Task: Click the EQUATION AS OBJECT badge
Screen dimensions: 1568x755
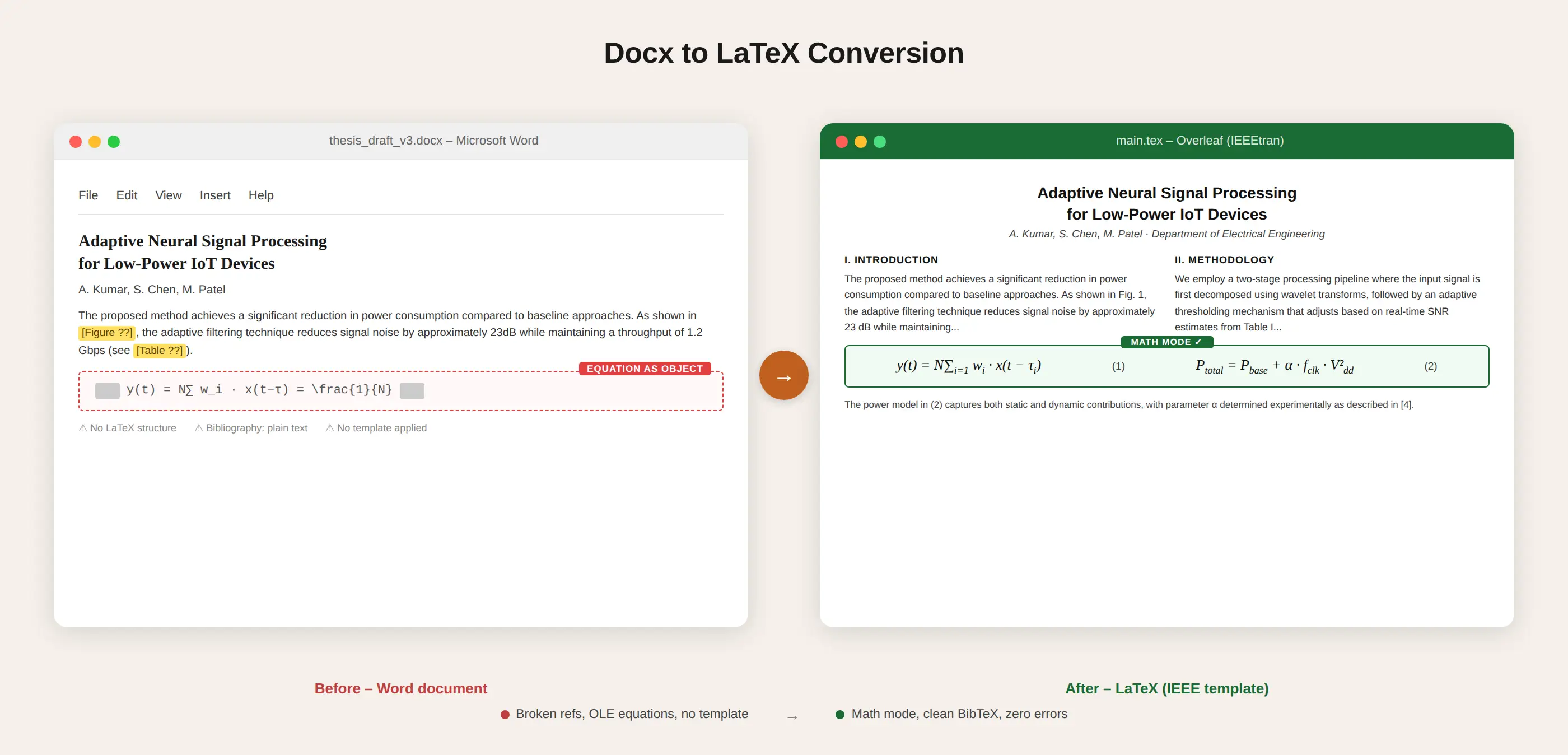Action: [x=645, y=369]
